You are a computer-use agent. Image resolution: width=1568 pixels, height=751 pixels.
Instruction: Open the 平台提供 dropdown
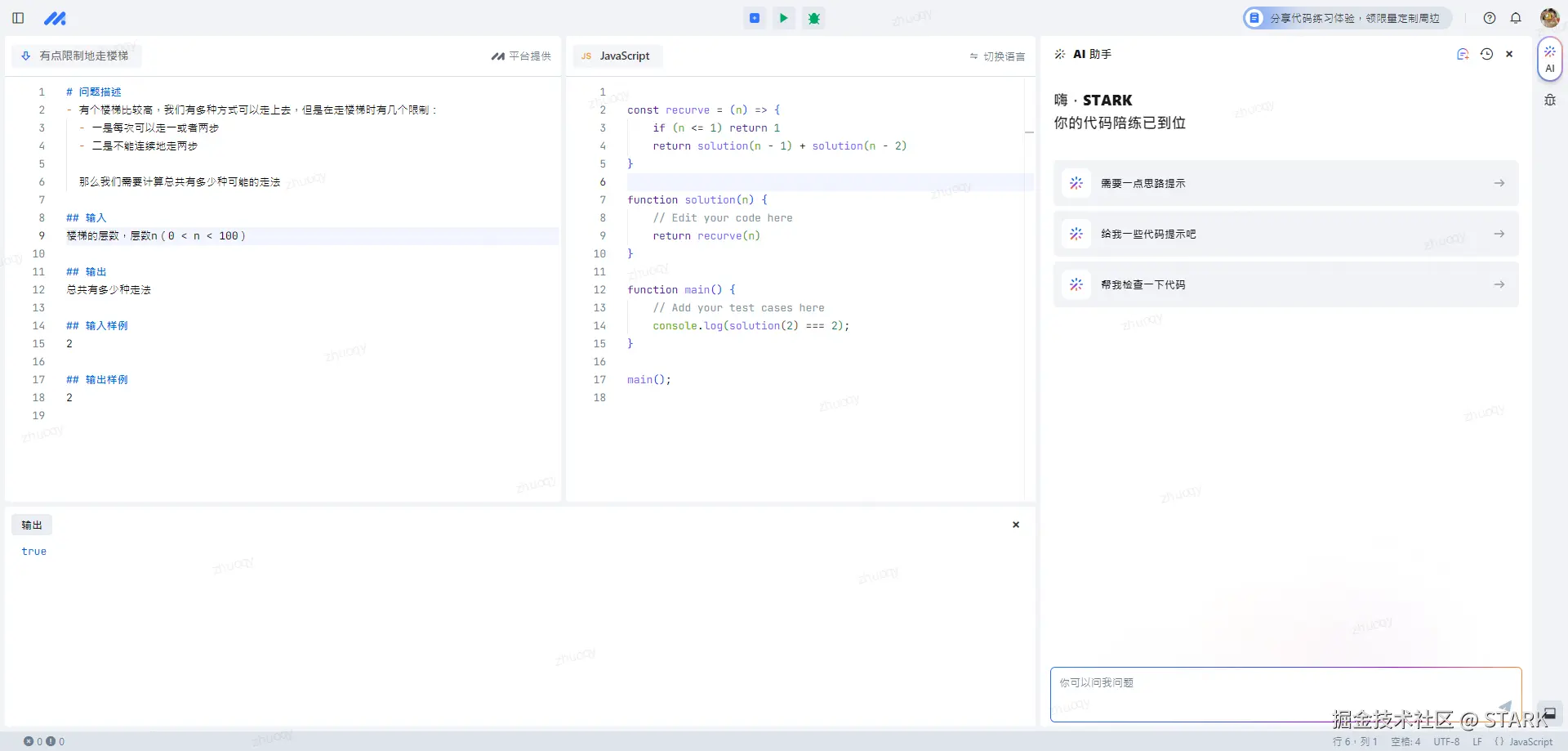(521, 56)
